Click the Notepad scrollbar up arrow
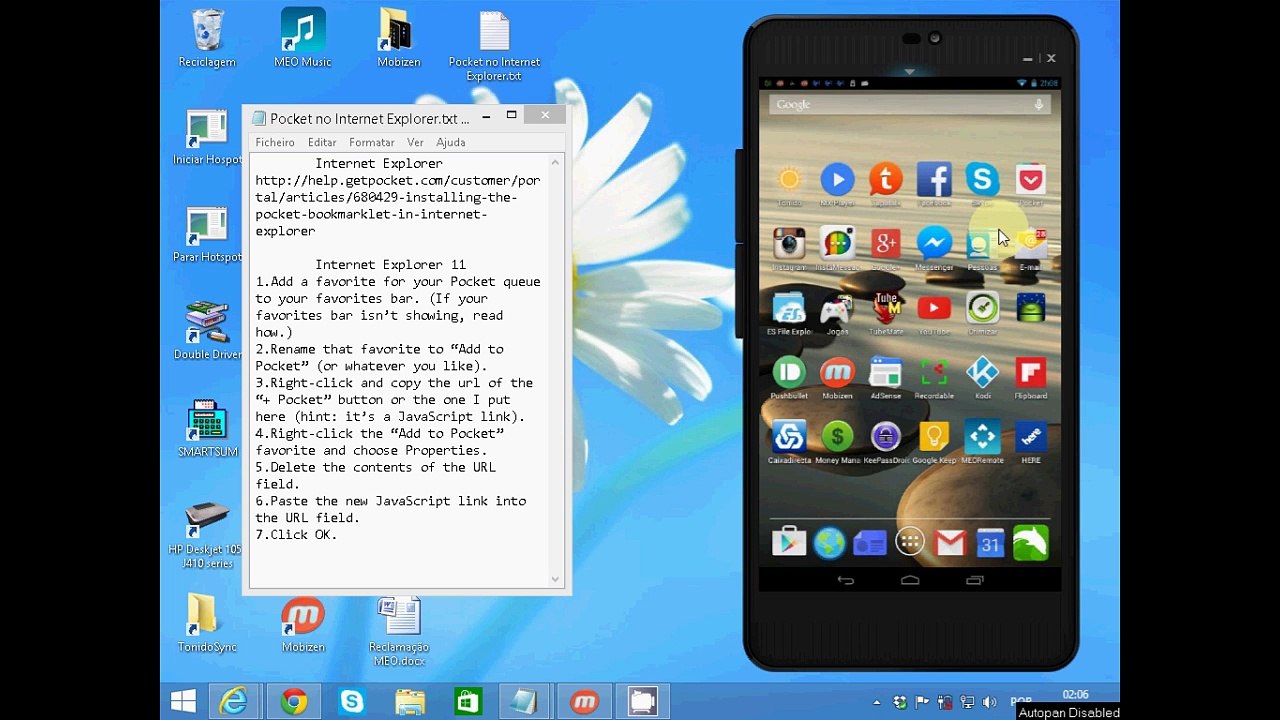The image size is (1280, 720). pyautogui.click(x=556, y=162)
